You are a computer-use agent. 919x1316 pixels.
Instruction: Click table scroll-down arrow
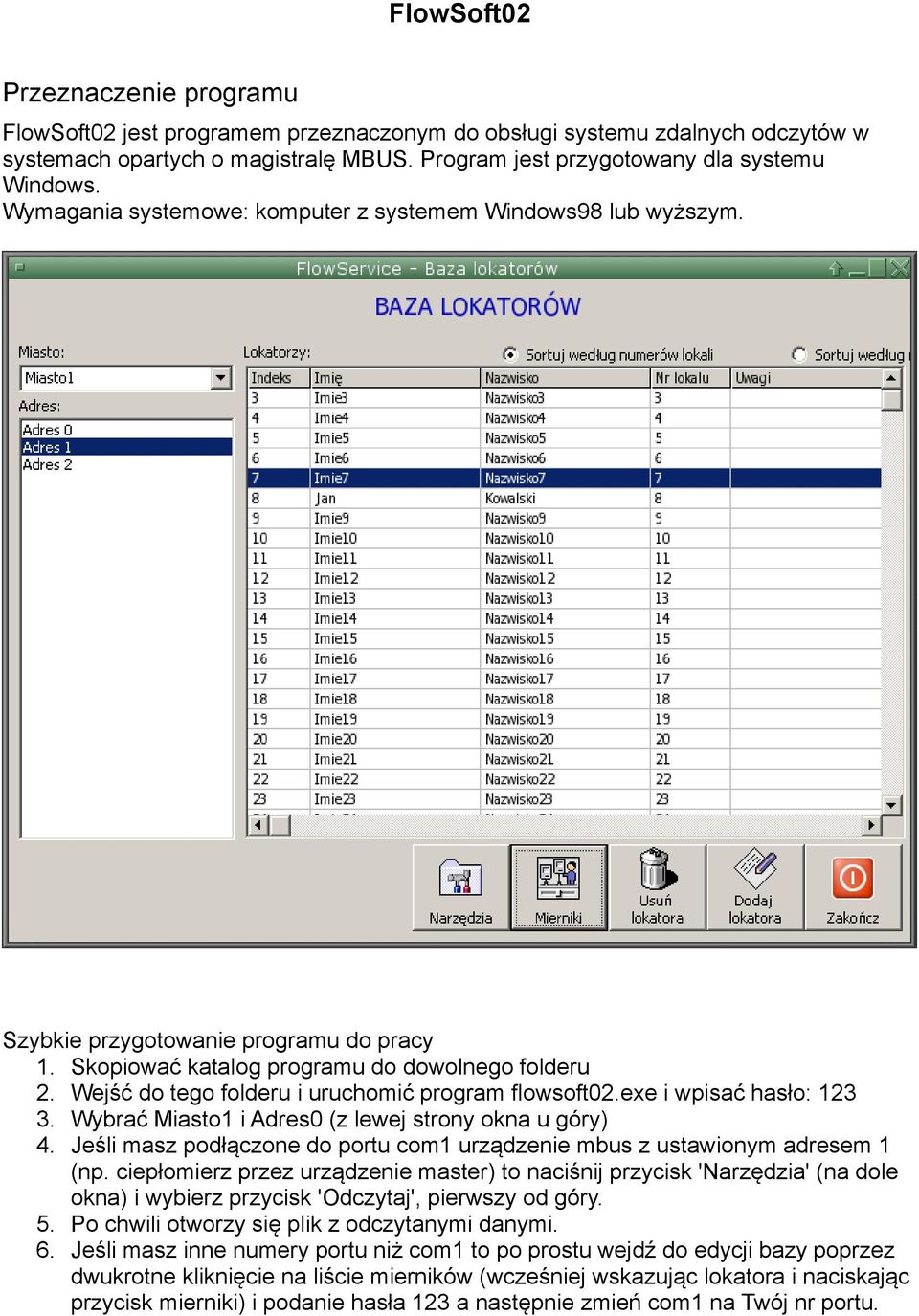click(x=891, y=805)
